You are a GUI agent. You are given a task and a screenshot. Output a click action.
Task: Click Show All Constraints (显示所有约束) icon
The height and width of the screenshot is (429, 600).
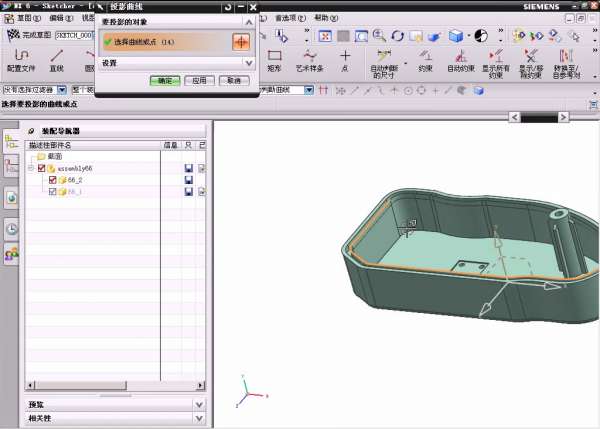(494, 59)
